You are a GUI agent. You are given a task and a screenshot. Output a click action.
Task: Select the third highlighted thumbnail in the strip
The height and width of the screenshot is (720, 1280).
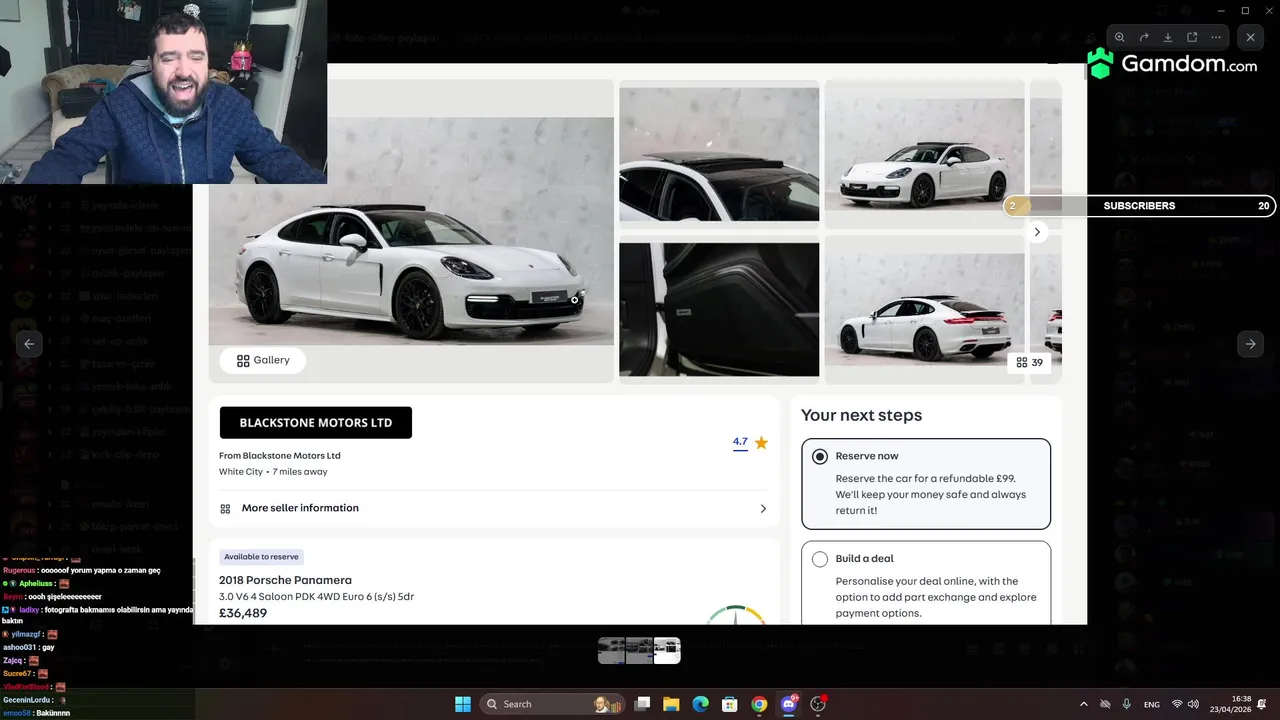click(667, 650)
